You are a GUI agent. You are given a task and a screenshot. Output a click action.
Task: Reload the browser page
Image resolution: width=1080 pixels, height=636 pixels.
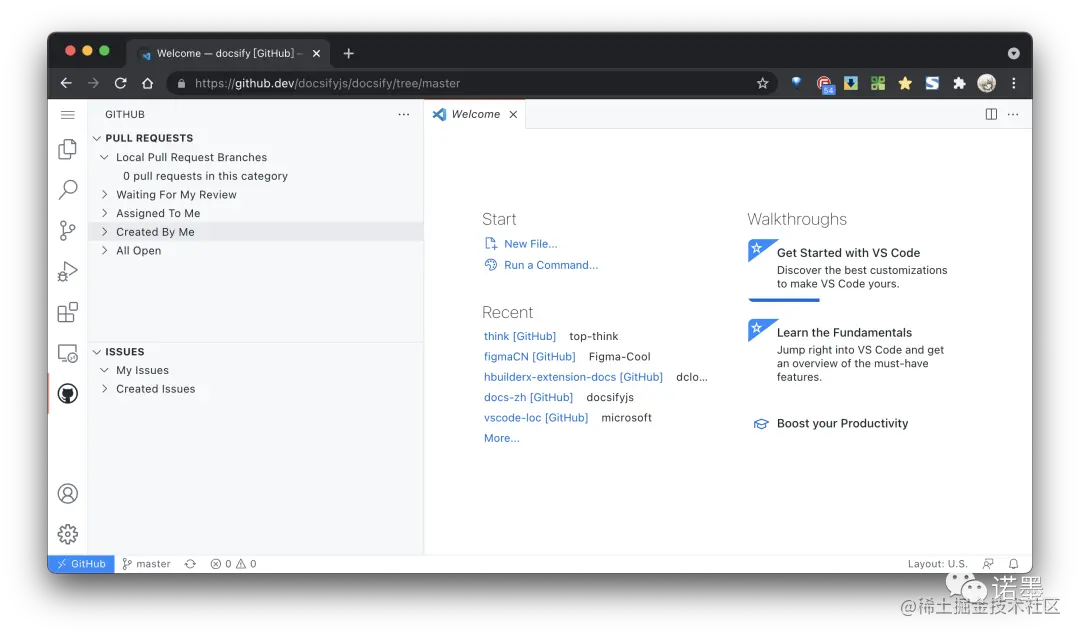(121, 83)
